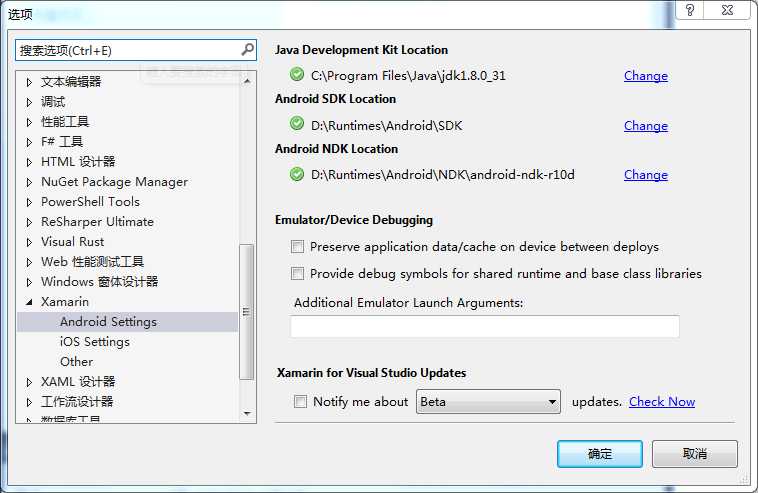The height and width of the screenshot is (493, 758).
Task: Select Other under Xamarin
Action: (x=76, y=362)
